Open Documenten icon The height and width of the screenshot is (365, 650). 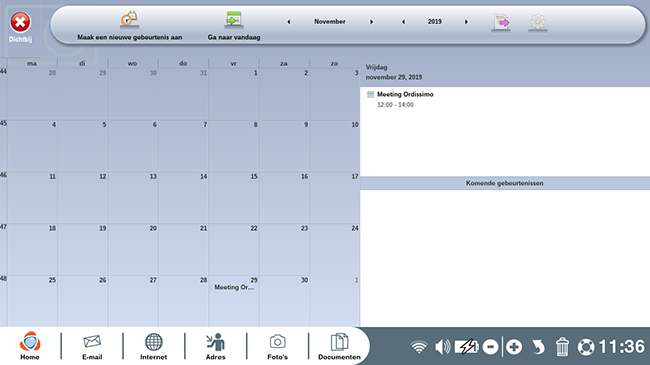pos(340,346)
